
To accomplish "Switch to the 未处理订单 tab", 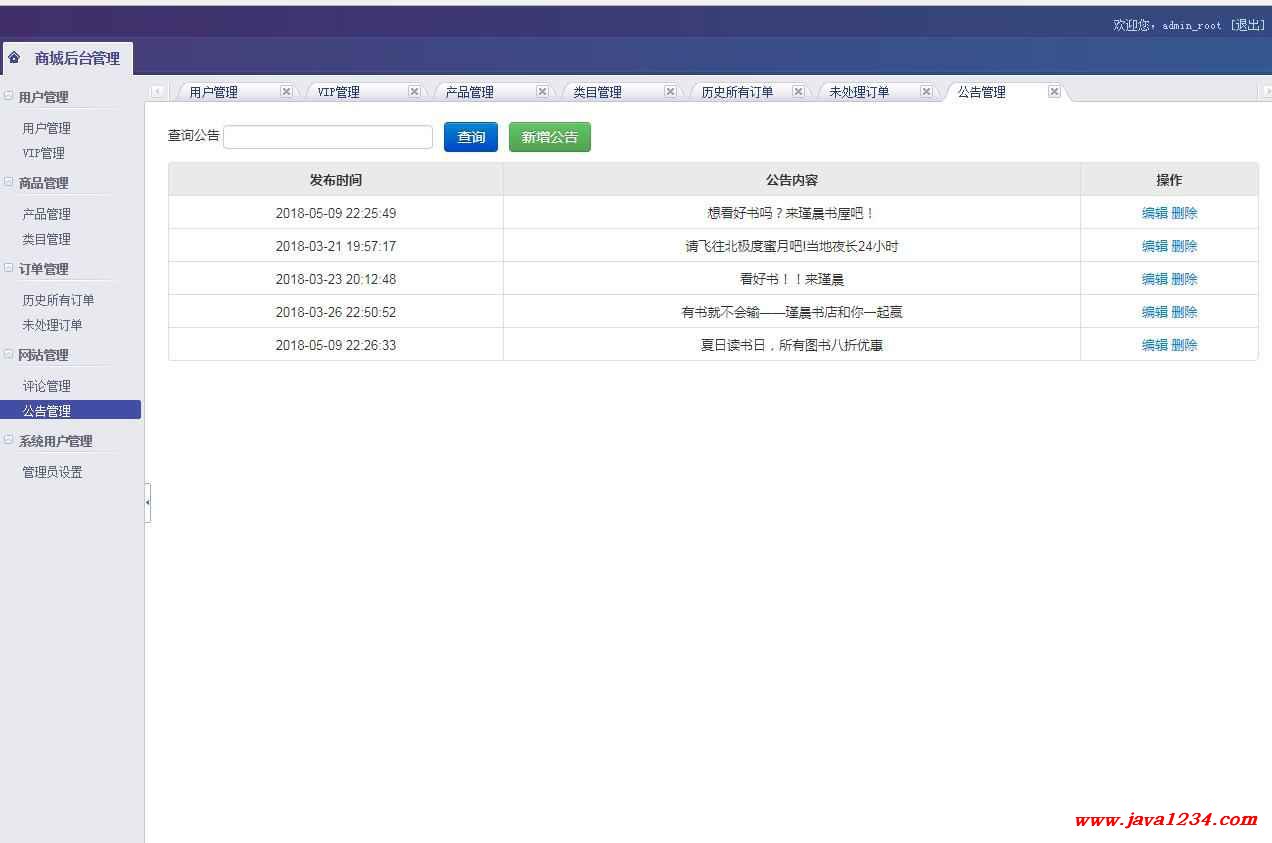I will pyautogui.click(x=859, y=92).
